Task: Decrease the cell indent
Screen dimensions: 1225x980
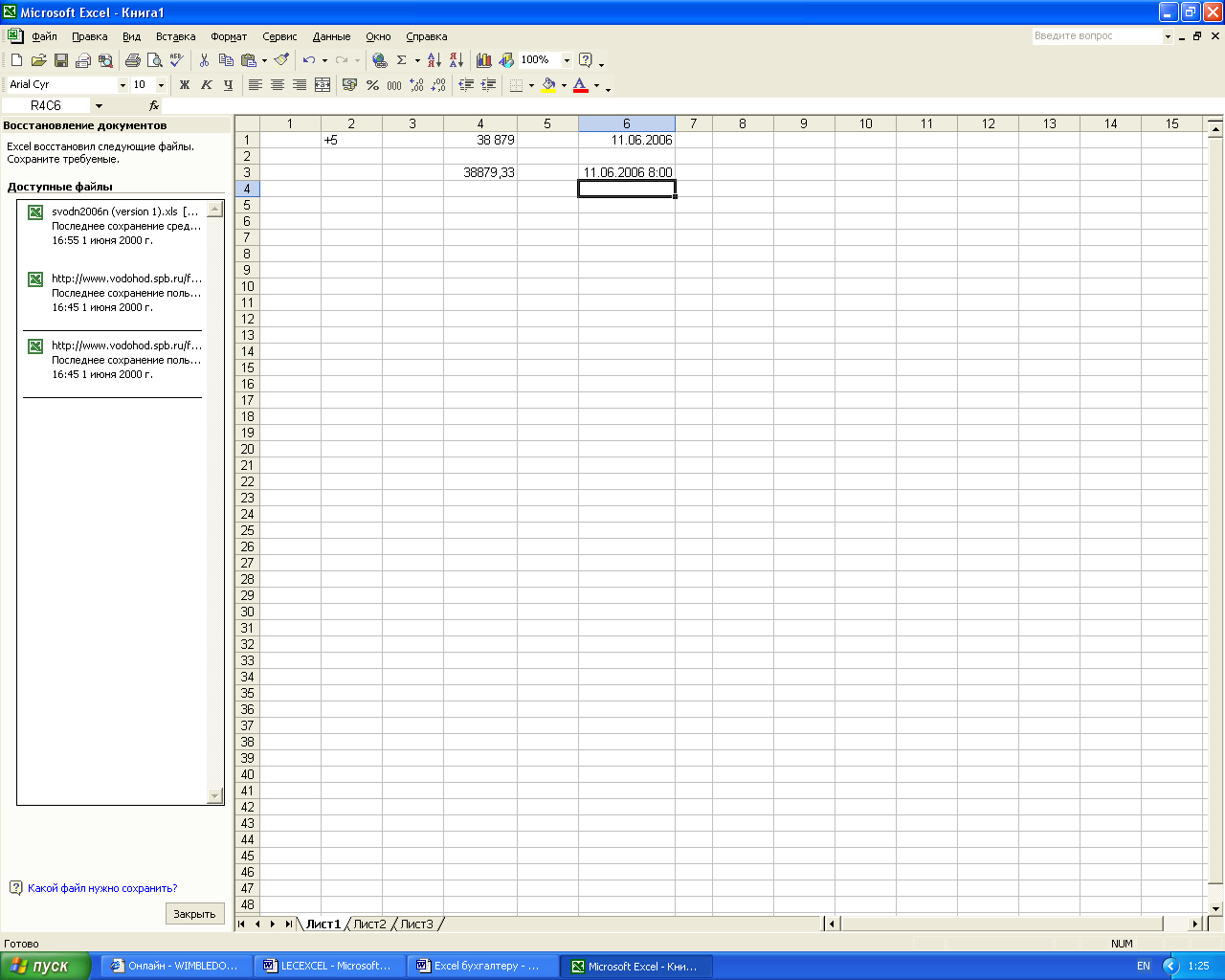Action: click(x=466, y=85)
